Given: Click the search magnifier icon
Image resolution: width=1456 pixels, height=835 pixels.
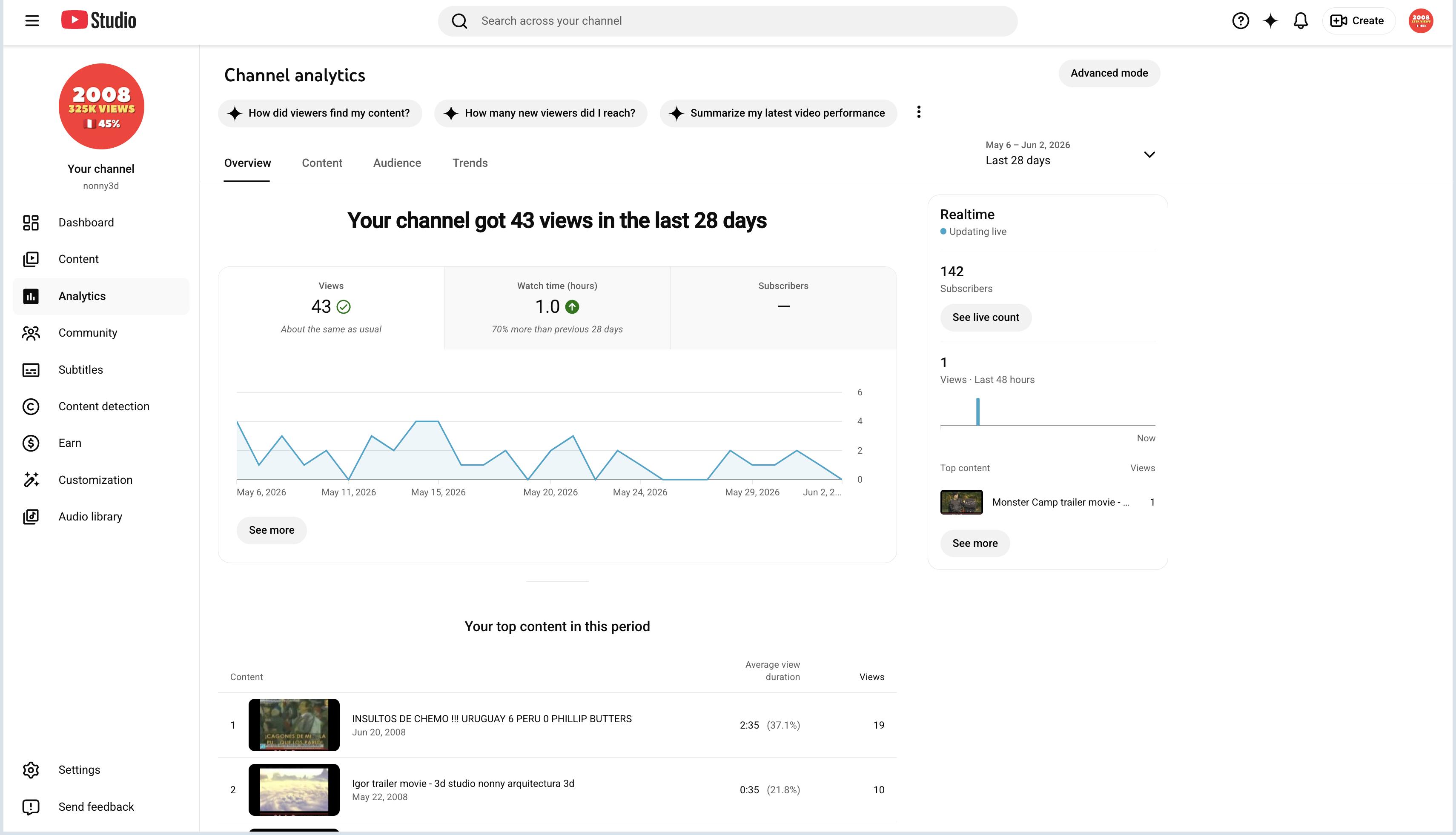Looking at the screenshot, I should pyautogui.click(x=459, y=21).
